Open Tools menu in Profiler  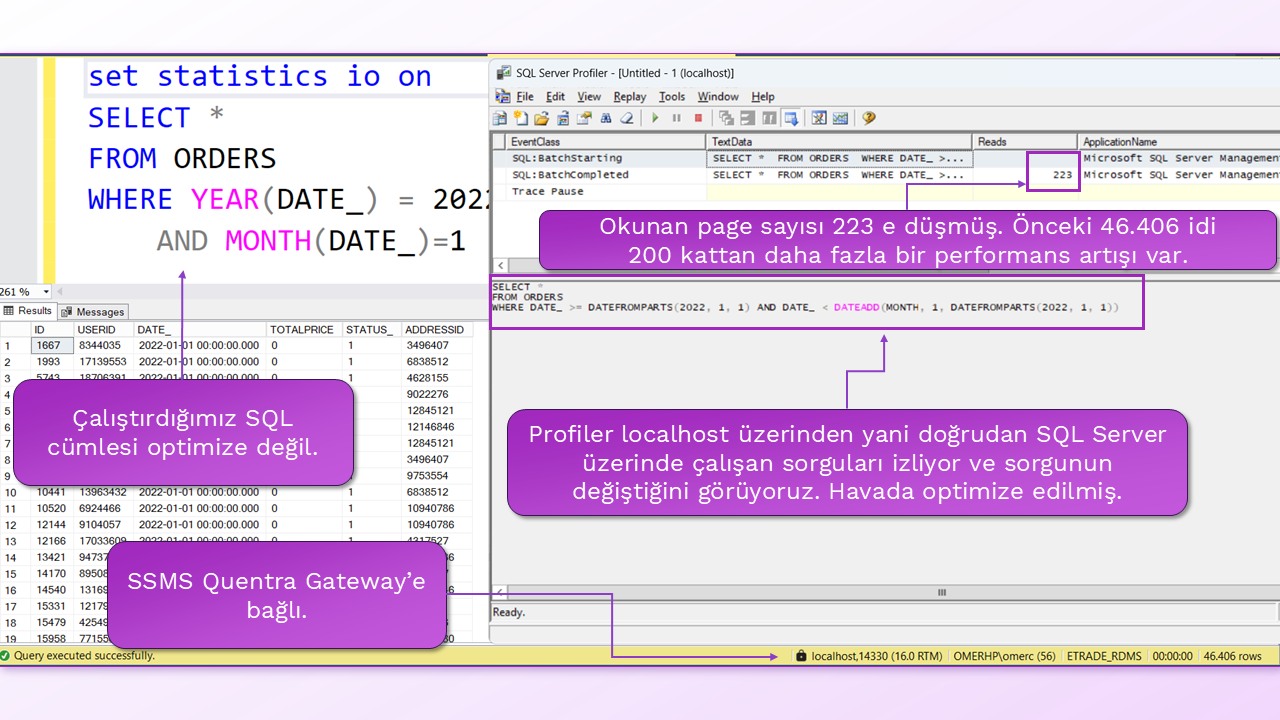[x=672, y=97]
